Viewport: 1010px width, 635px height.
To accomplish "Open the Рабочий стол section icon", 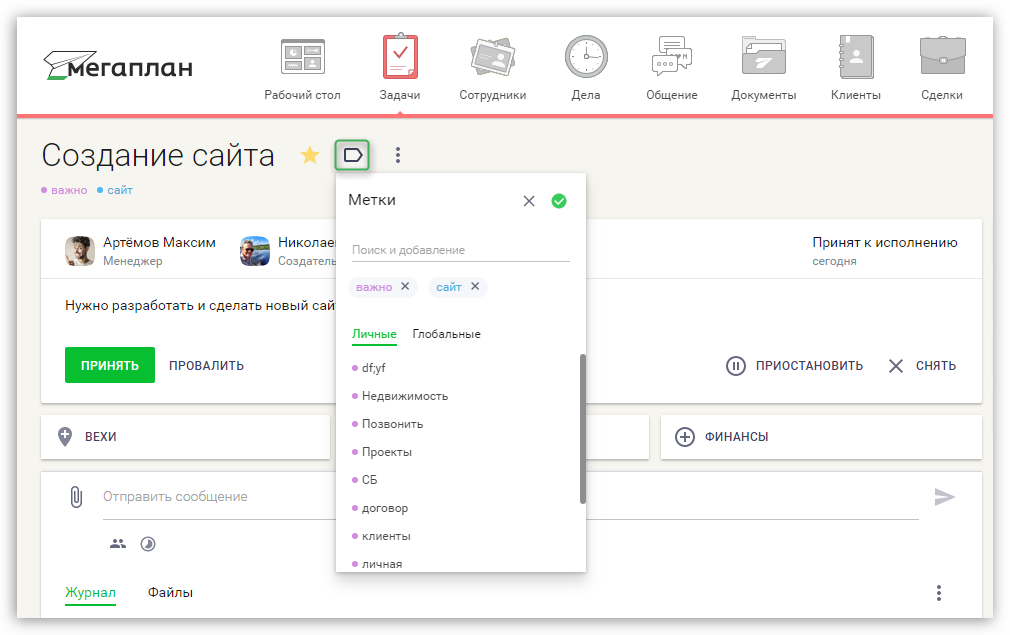I will 302,57.
